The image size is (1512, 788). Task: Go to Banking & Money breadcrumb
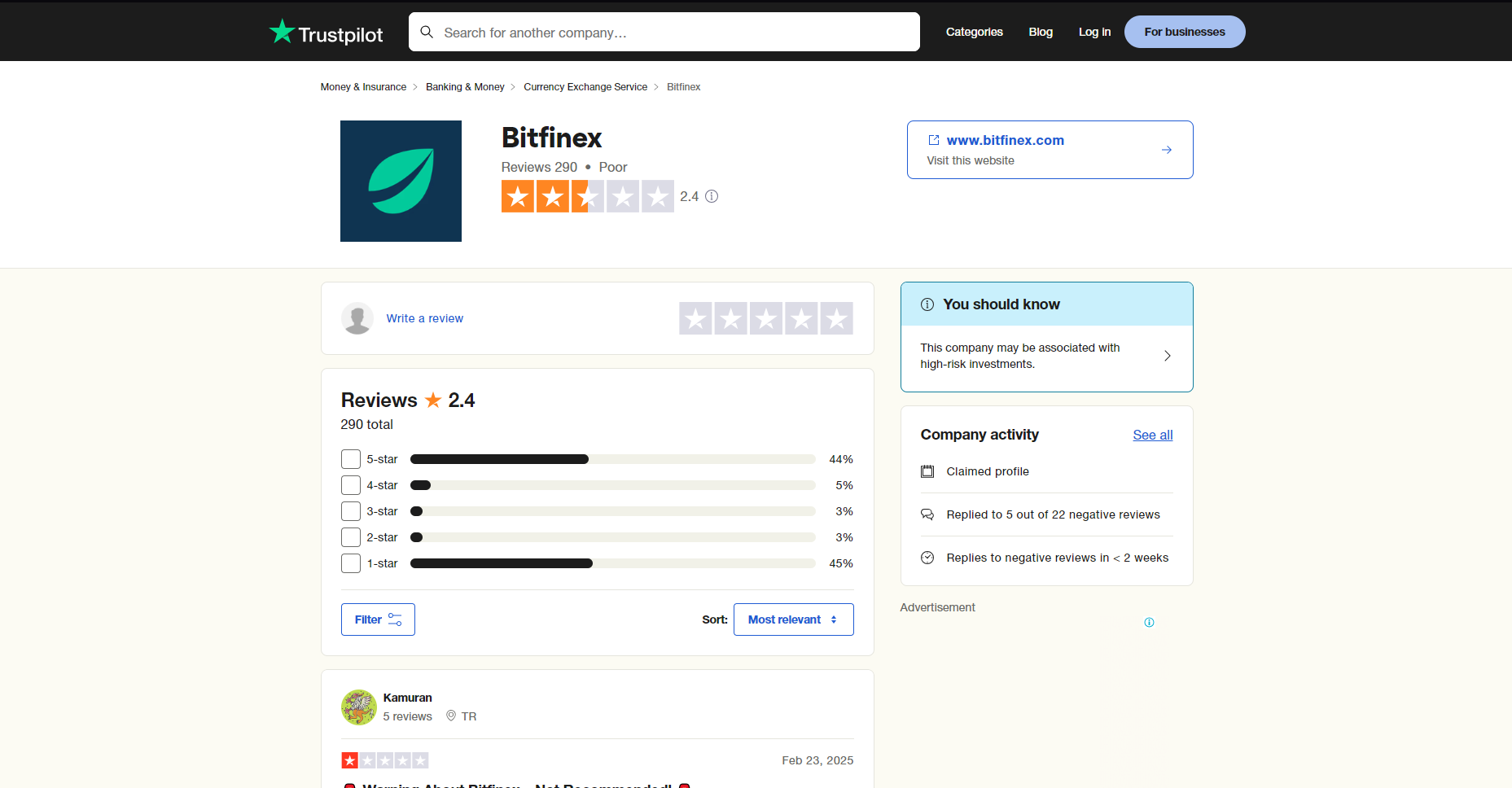pos(465,87)
